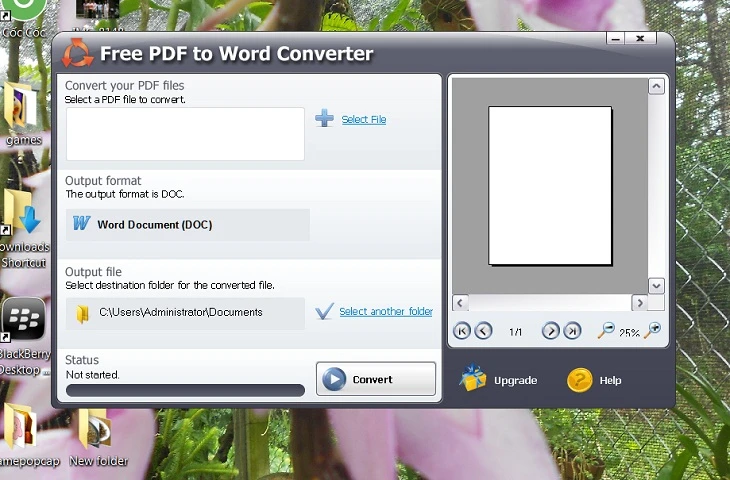Click the preview scroll up arrow

pos(656,86)
